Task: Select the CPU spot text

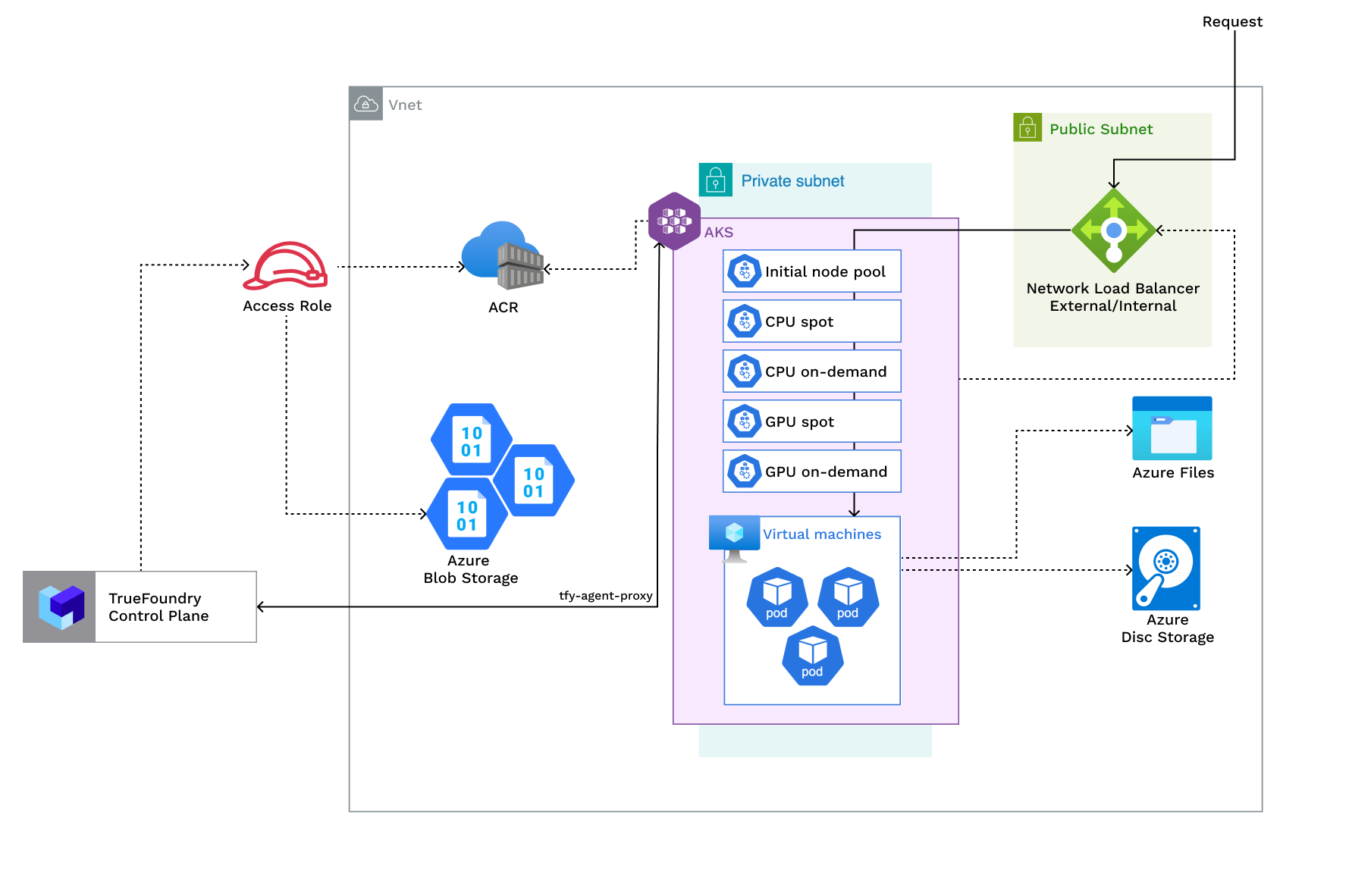Action: pos(799,322)
